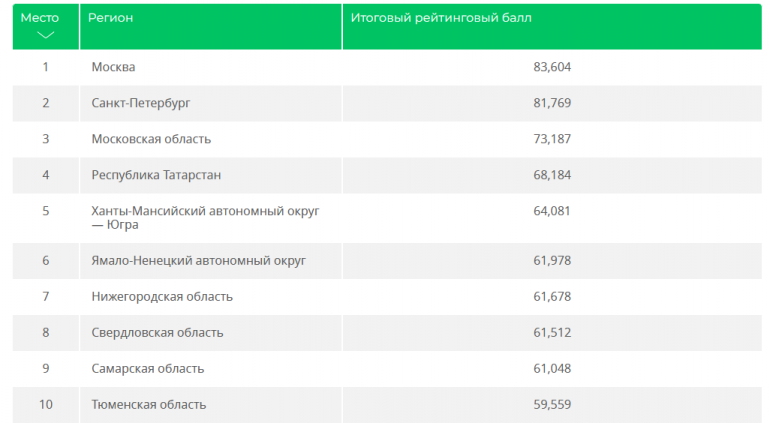
Task: Click the score 81,769 cell
Action: pyautogui.click(x=552, y=103)
